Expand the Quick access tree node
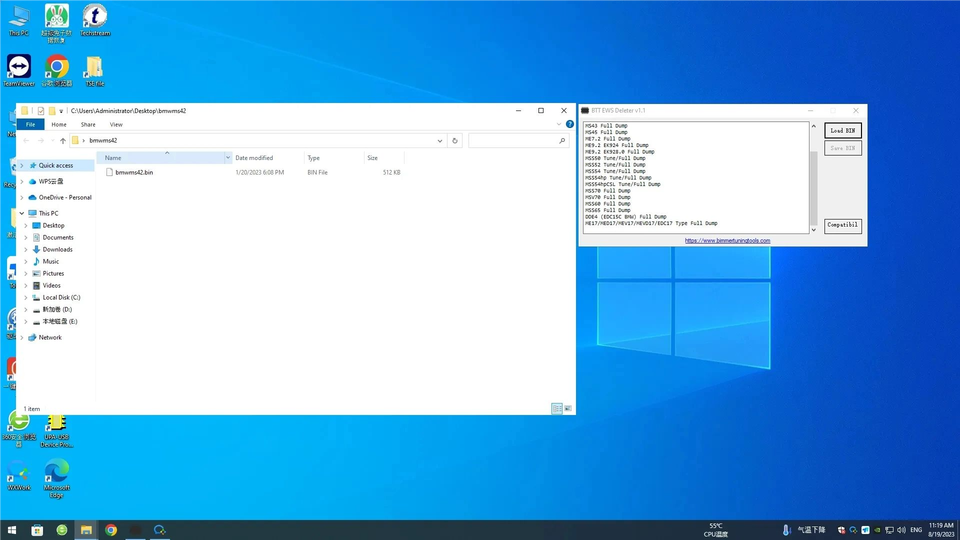The image size is (960, 540). pos(22,165)
